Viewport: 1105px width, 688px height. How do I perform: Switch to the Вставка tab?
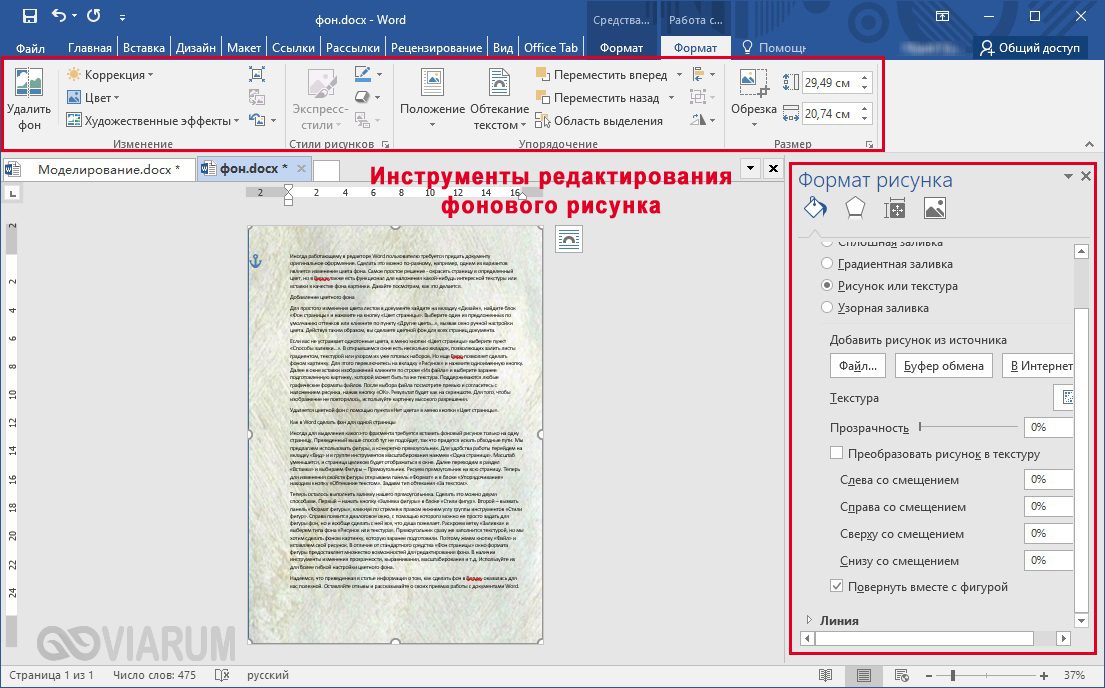(144, 48)
